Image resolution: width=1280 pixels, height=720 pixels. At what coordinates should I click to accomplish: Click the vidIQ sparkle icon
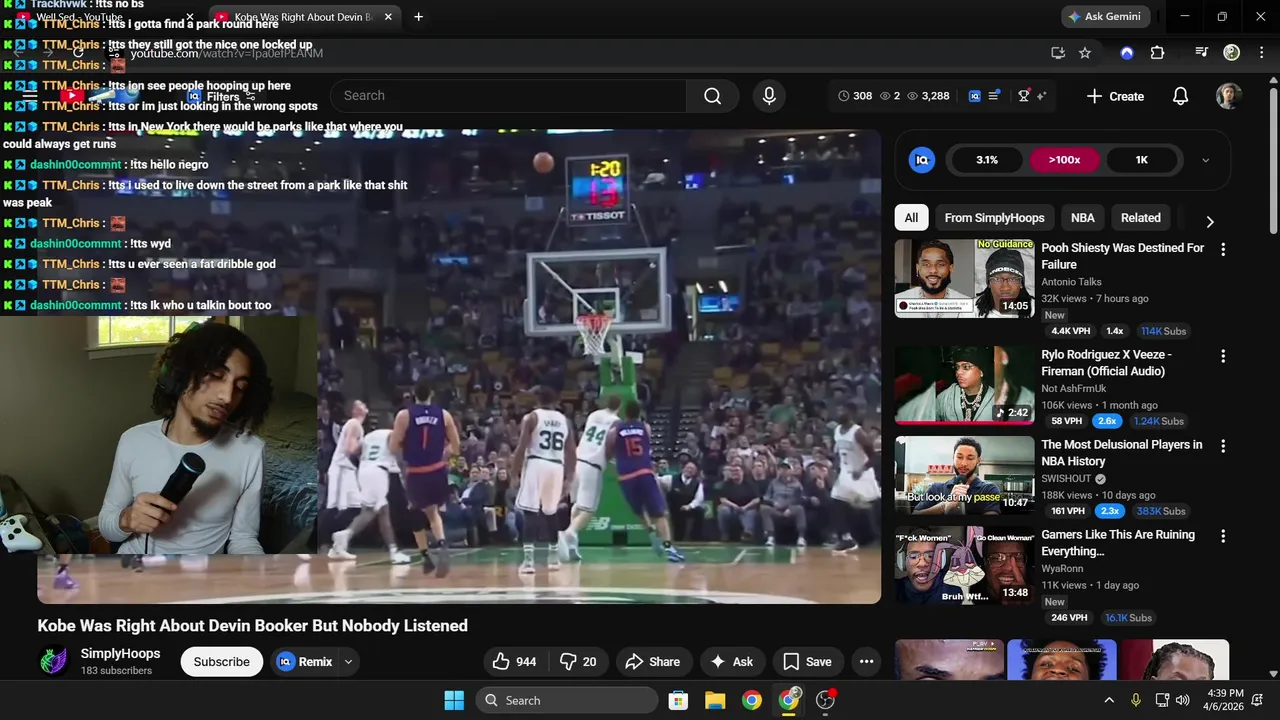coord(1041,96)
